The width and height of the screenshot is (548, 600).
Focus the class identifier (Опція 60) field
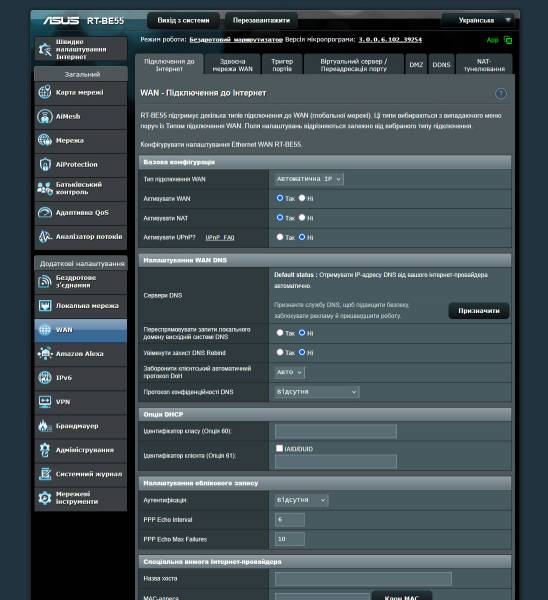[336, 431]
